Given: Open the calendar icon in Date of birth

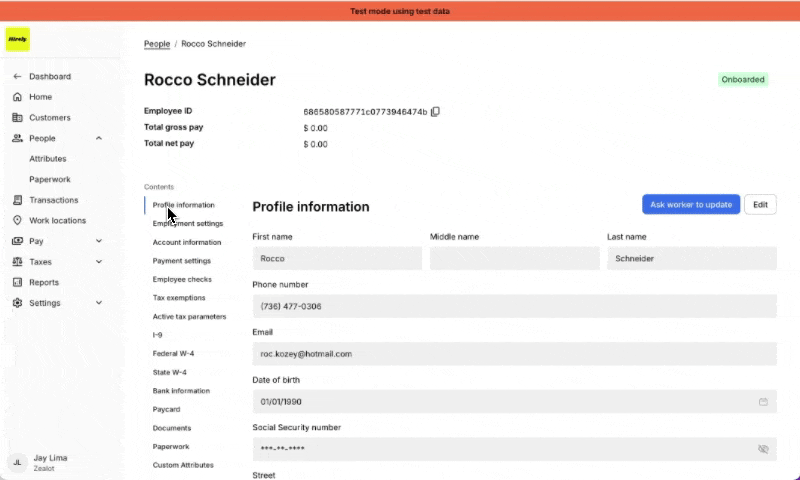Looking at the screenshot, I should 763,402.
